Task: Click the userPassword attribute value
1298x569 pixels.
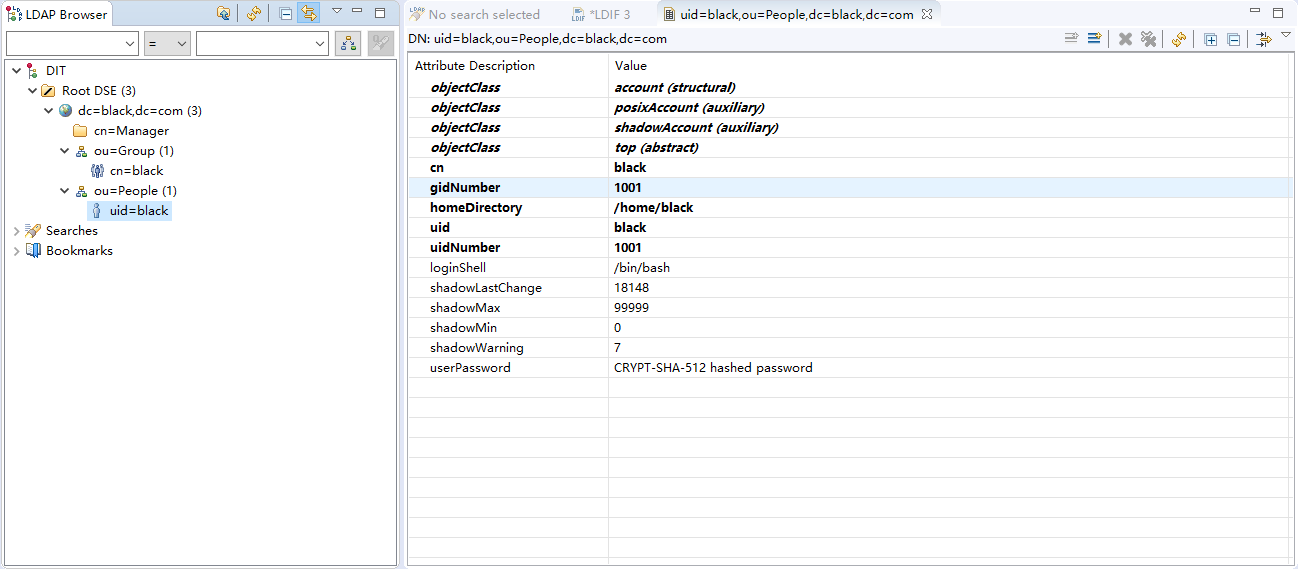Action: click(712, 368)
